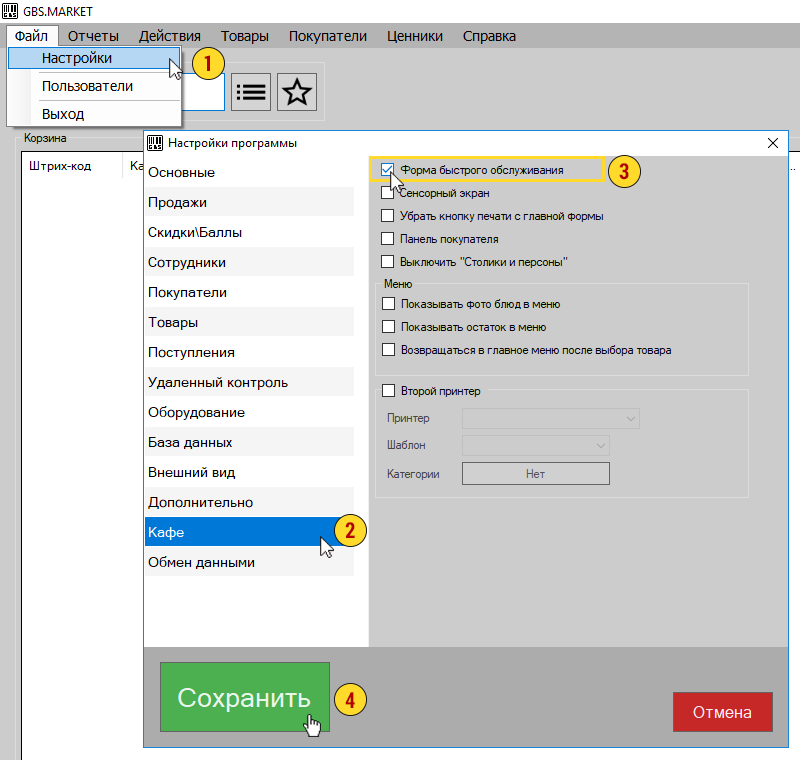Check Возвращаться в главное меню после выбора товара
Image resolution: width=800 pixels, height=760 pixels.
pyautogui.click(x=388, y=350)
